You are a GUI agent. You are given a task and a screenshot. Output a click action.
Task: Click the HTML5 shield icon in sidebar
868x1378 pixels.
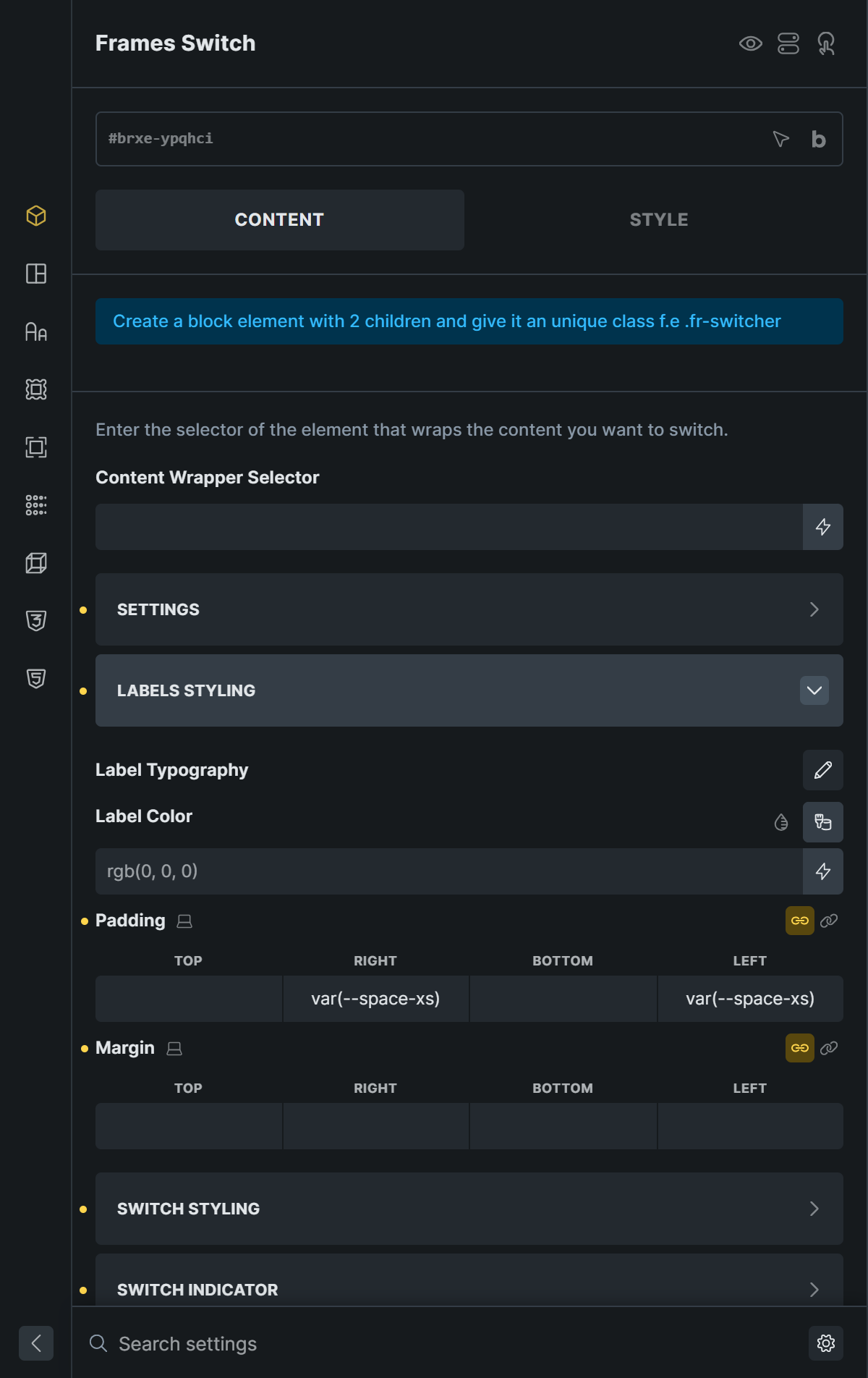[36, 679]
